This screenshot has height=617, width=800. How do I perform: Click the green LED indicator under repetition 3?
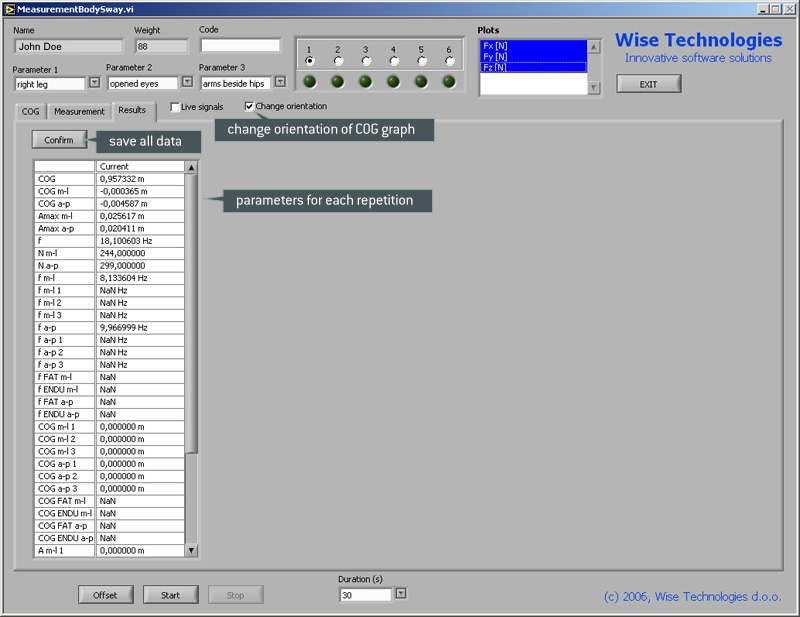click(x=365, y=82)
